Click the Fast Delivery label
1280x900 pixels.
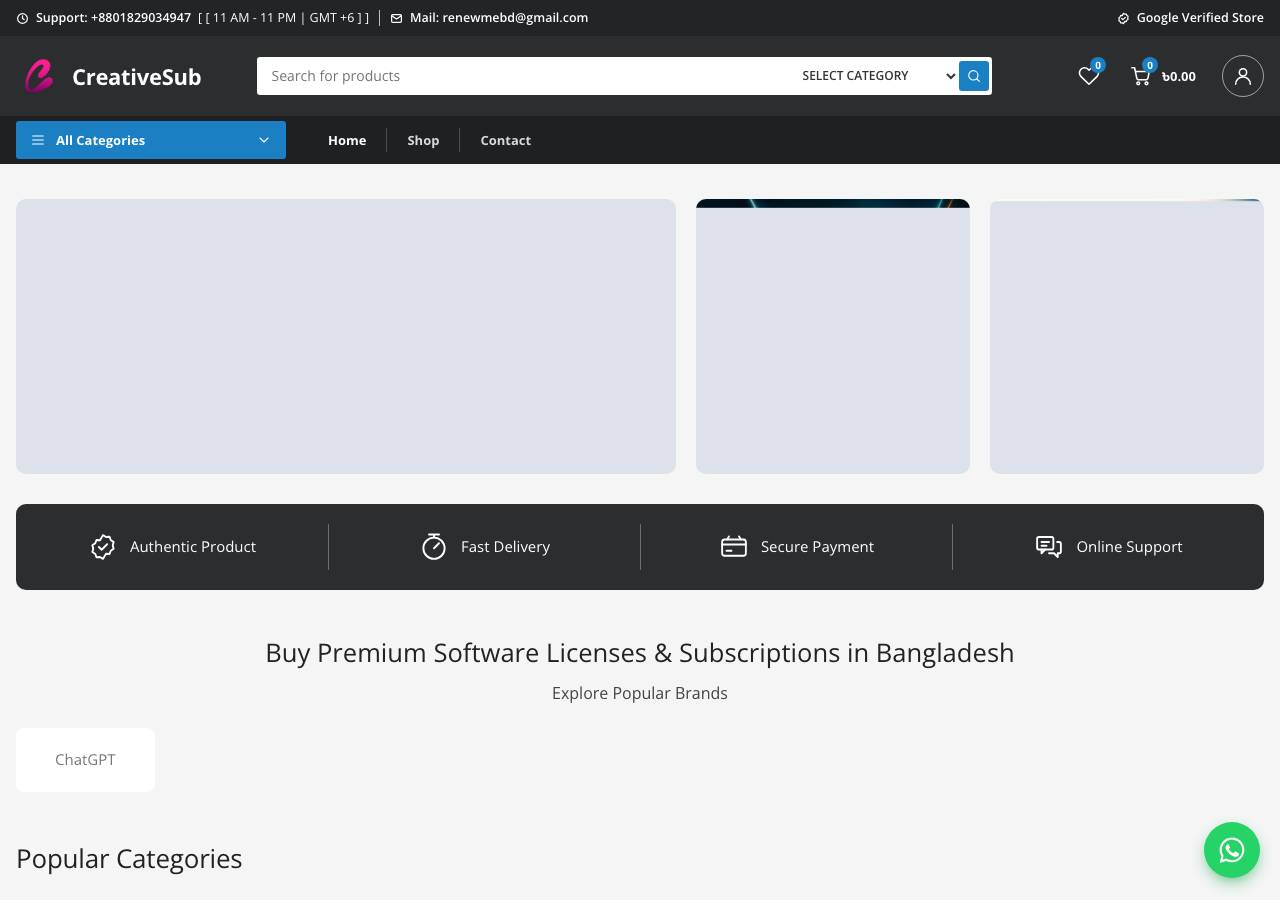tap(505, 547)
